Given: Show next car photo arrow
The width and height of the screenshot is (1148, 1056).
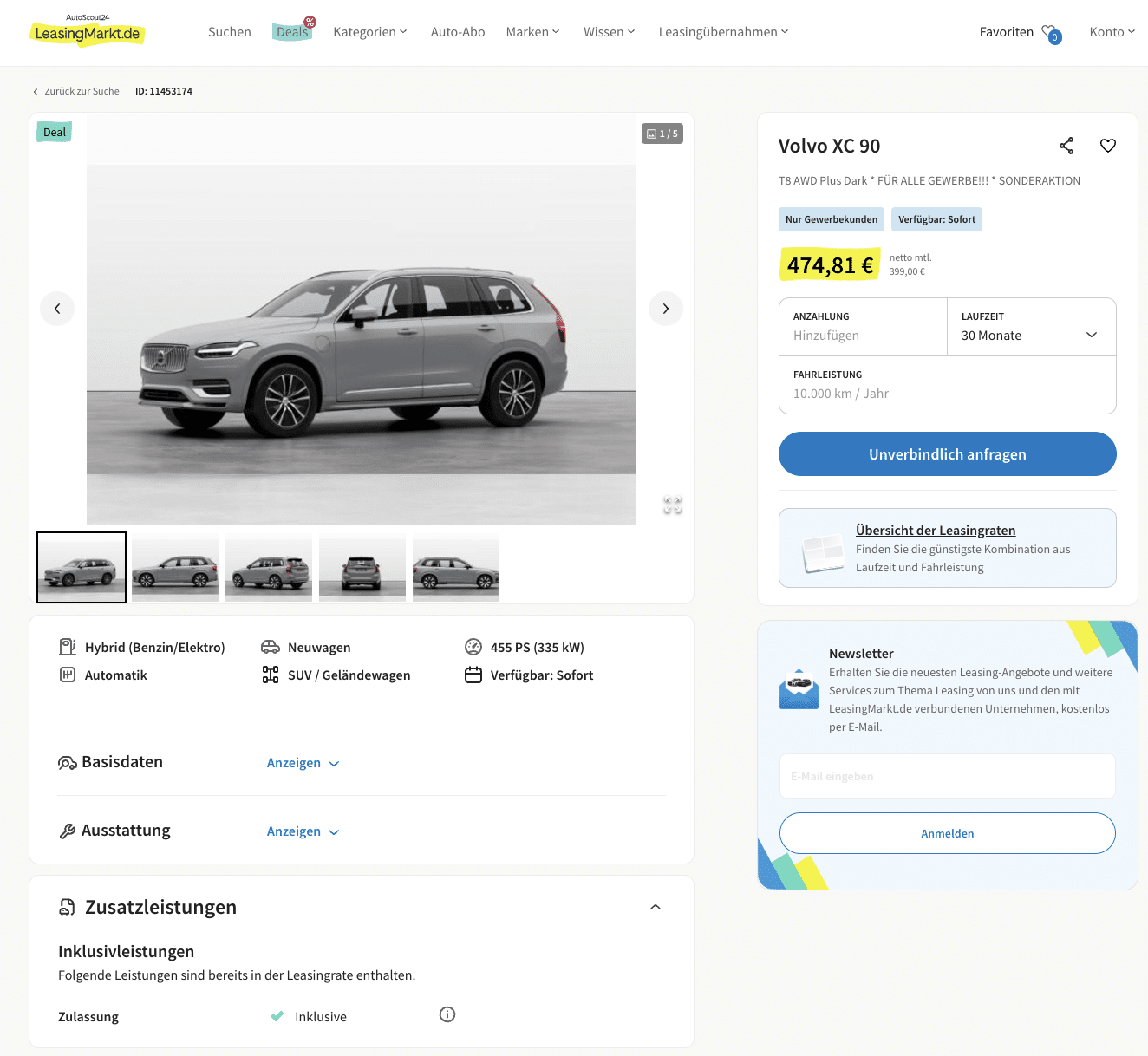Looking at the screenshot, I should (666, 309).
